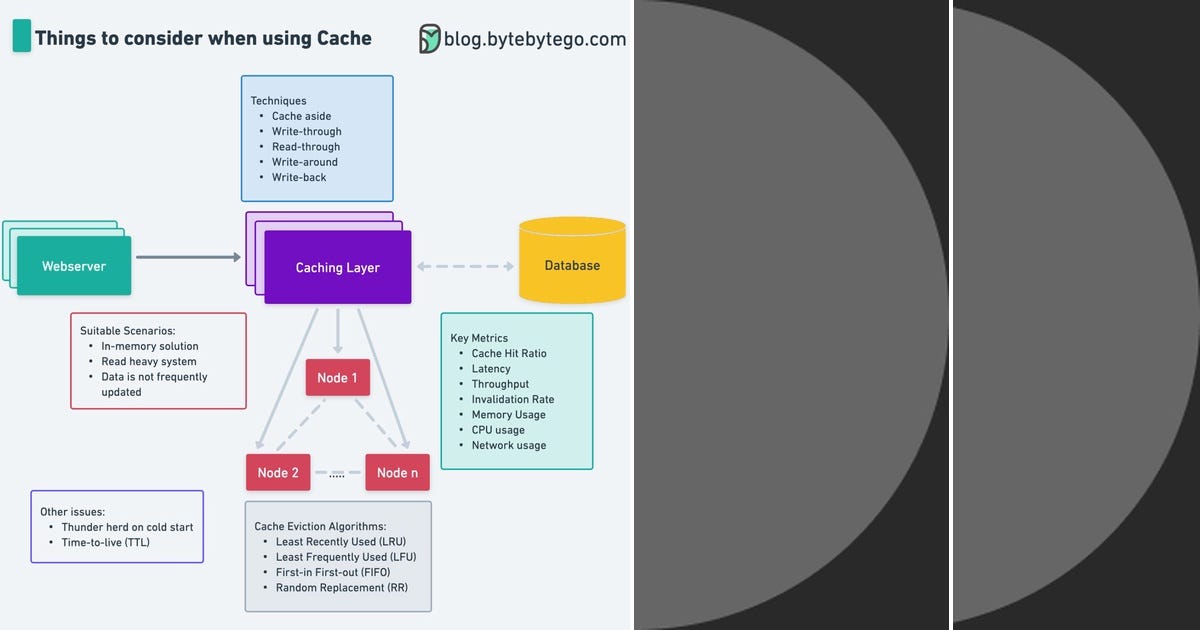Toggle the Cache aside technique entry

click(302, 116)
